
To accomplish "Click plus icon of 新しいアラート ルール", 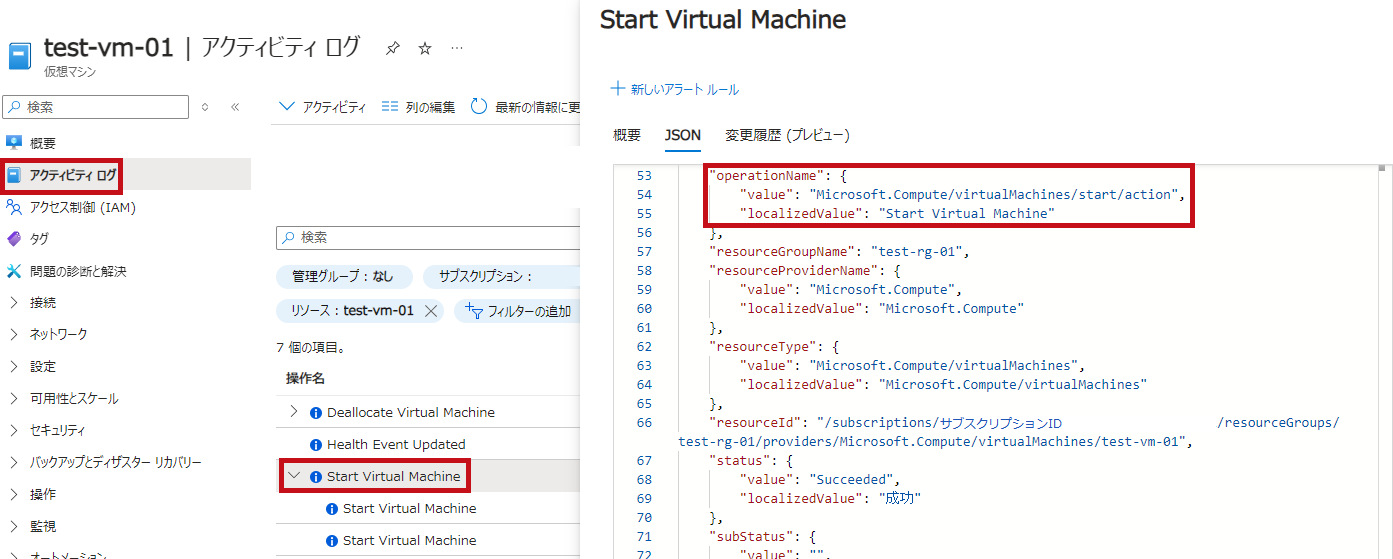I will 618,89.
